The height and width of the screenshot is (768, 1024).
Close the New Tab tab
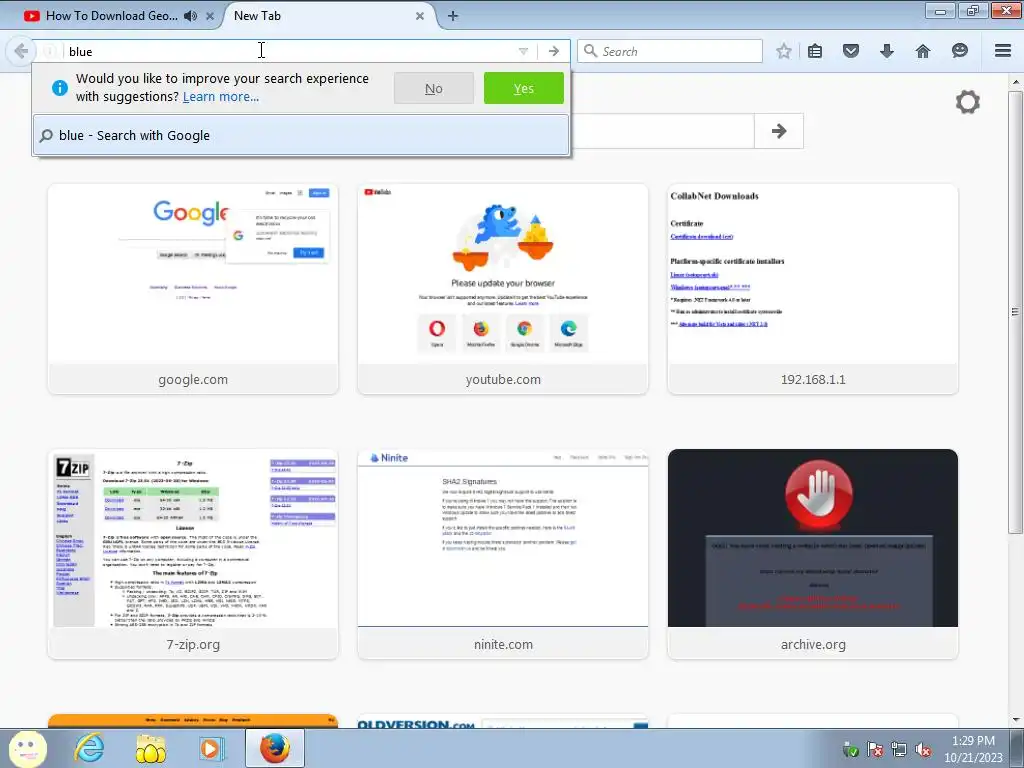(420, 16)
